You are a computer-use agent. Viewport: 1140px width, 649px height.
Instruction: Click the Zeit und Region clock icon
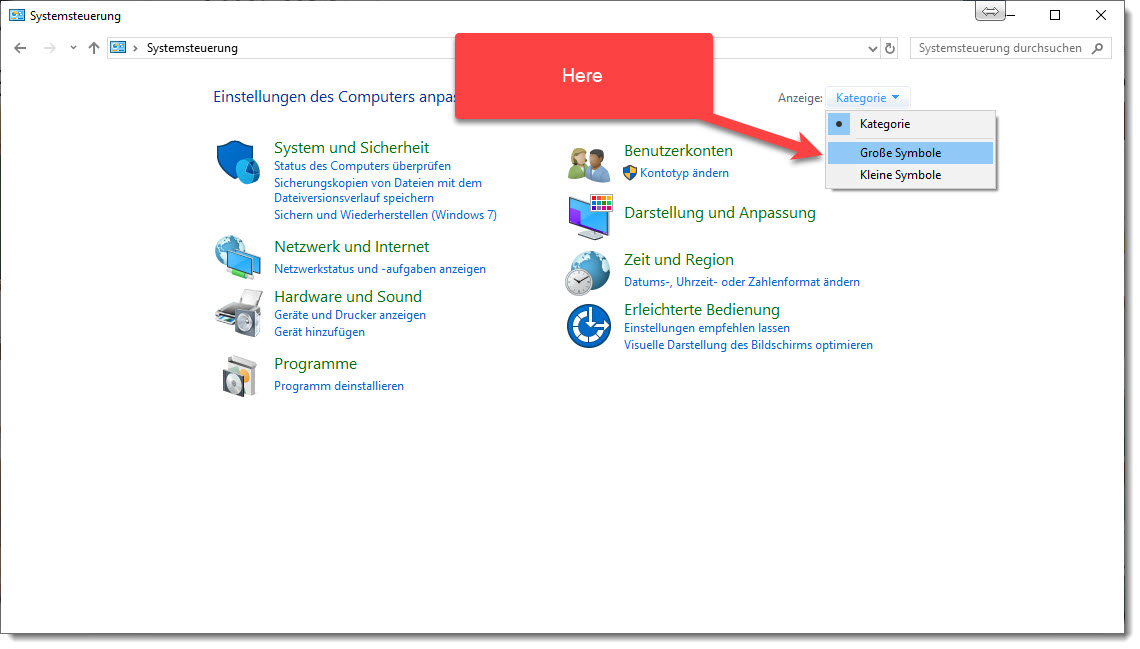589,272
